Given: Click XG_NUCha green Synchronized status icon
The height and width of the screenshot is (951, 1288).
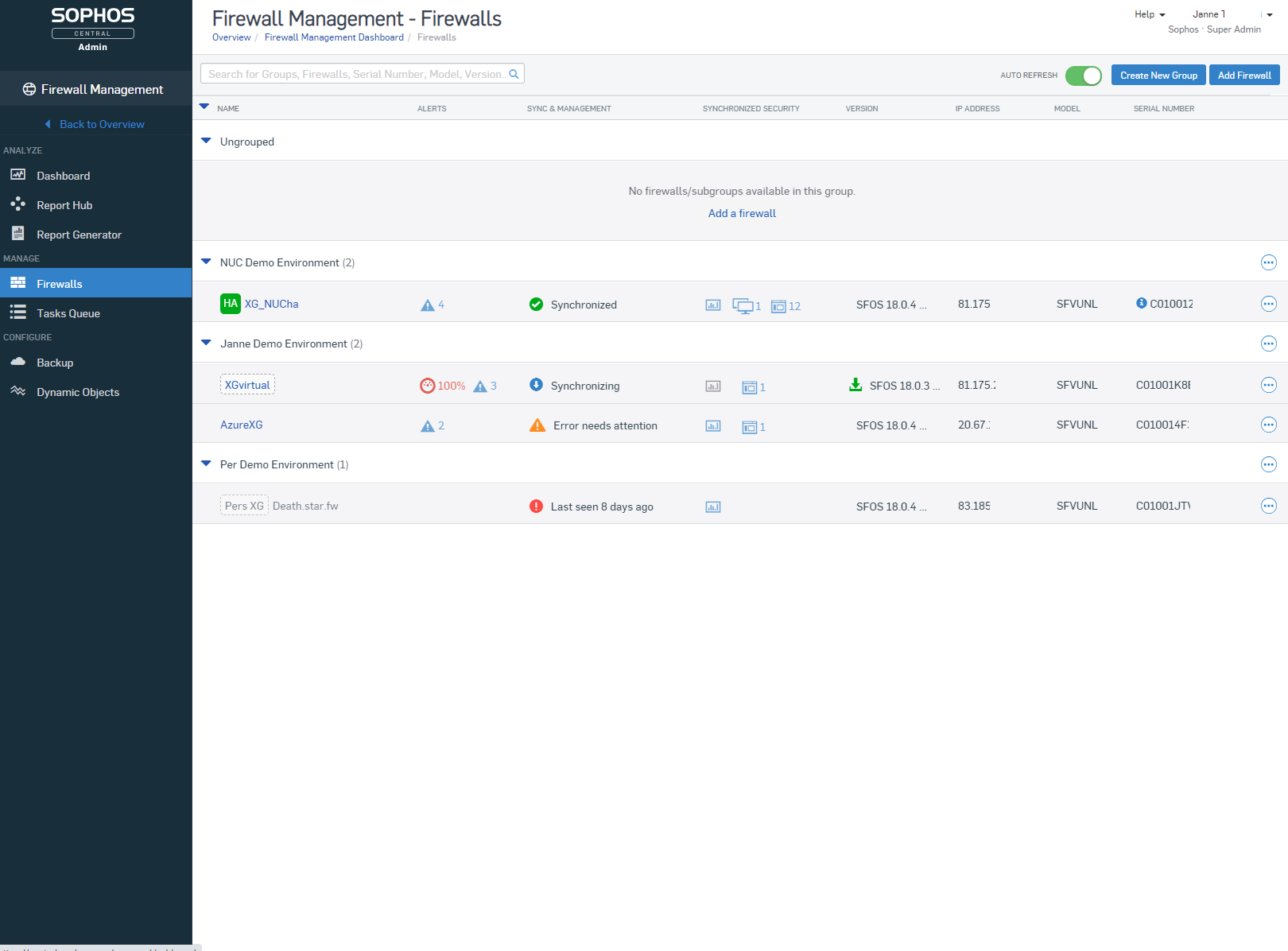Looking at the screenshot, I should pyautogui.click(x=536, y=305).
